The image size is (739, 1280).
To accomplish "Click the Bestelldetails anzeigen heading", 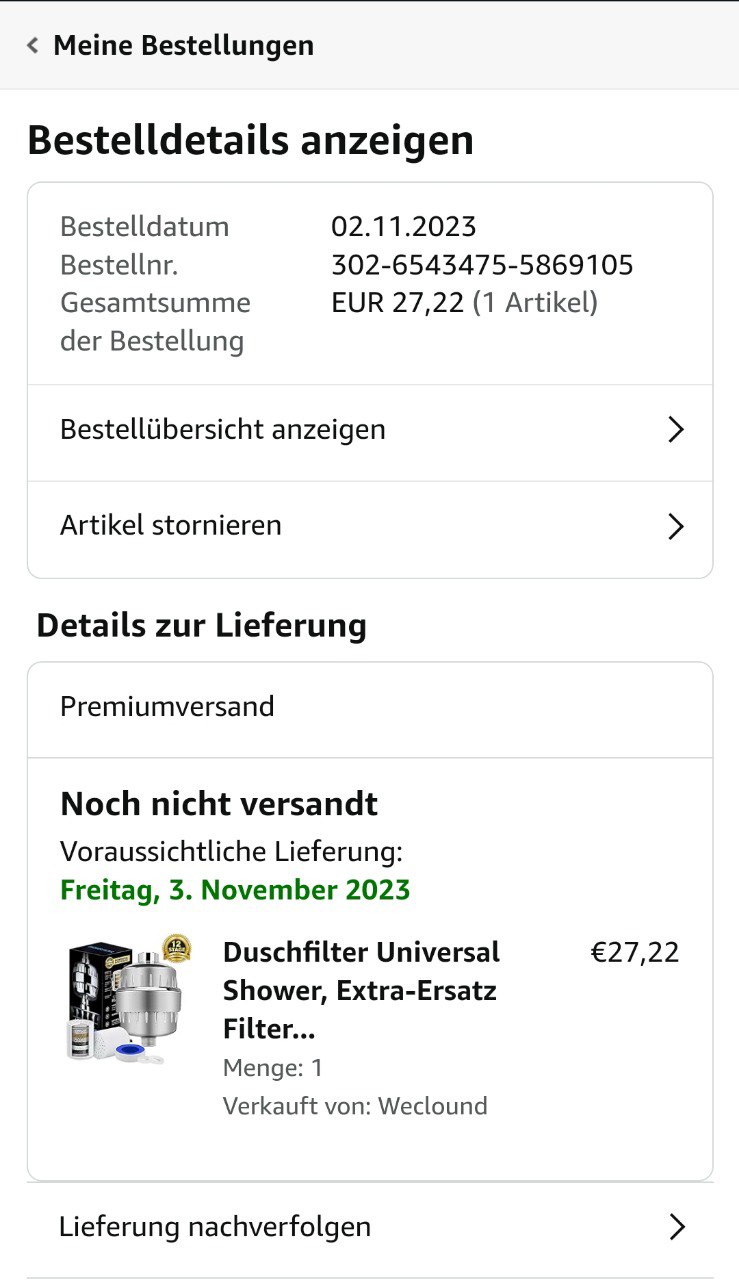I will (x=250, y=141).
